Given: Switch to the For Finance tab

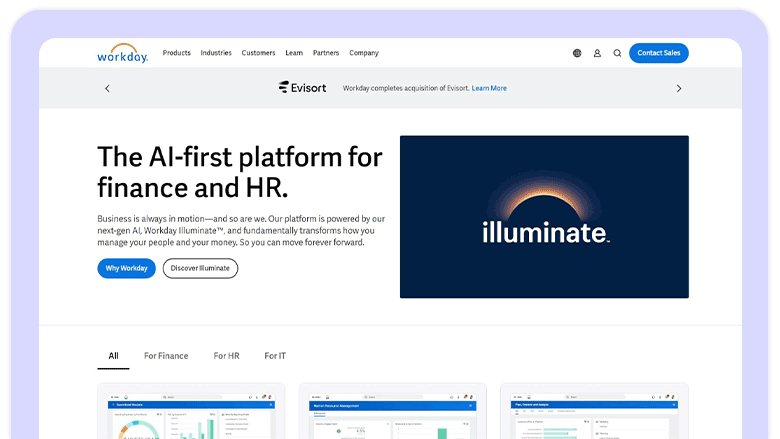Looking at the screenshot, I should point(166,356).
